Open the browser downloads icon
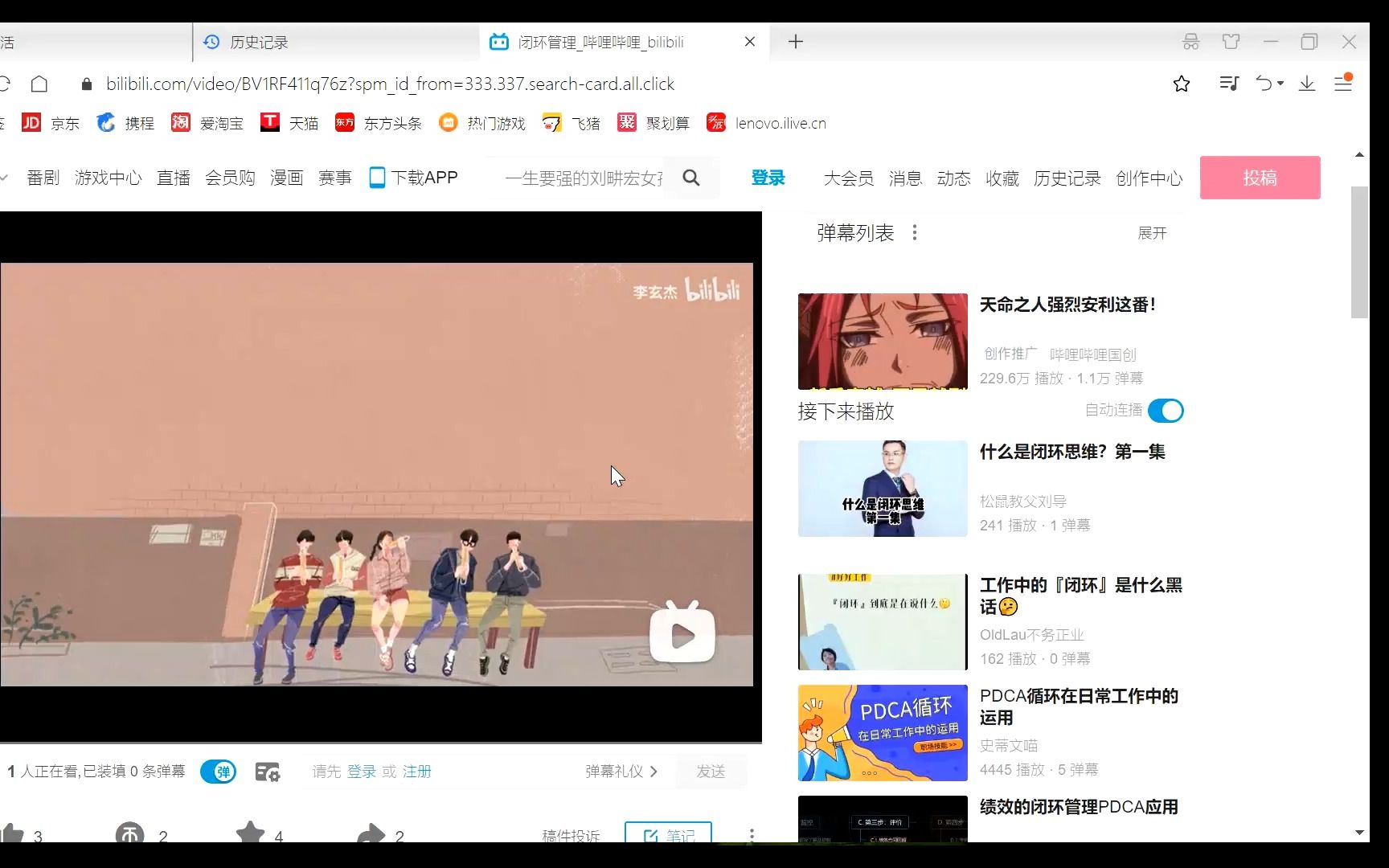The width and height of the screenshot is (1389, 868). pyautogui.click(x=1307, y=84)
